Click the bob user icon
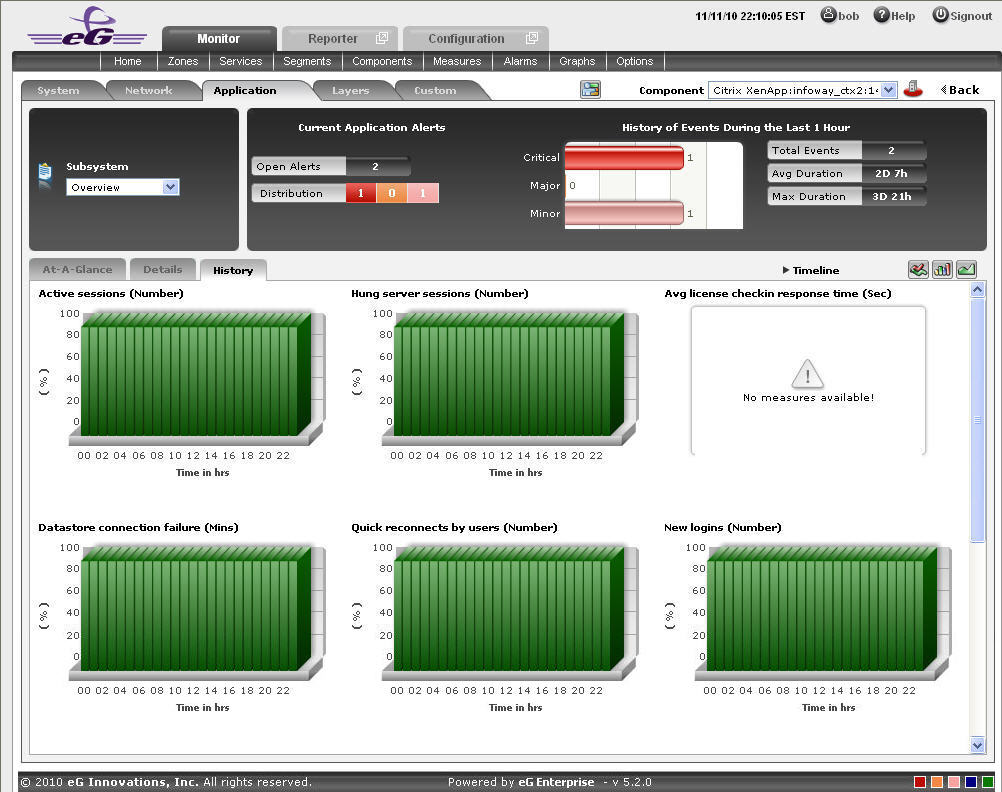 click(x=828, y=15)
